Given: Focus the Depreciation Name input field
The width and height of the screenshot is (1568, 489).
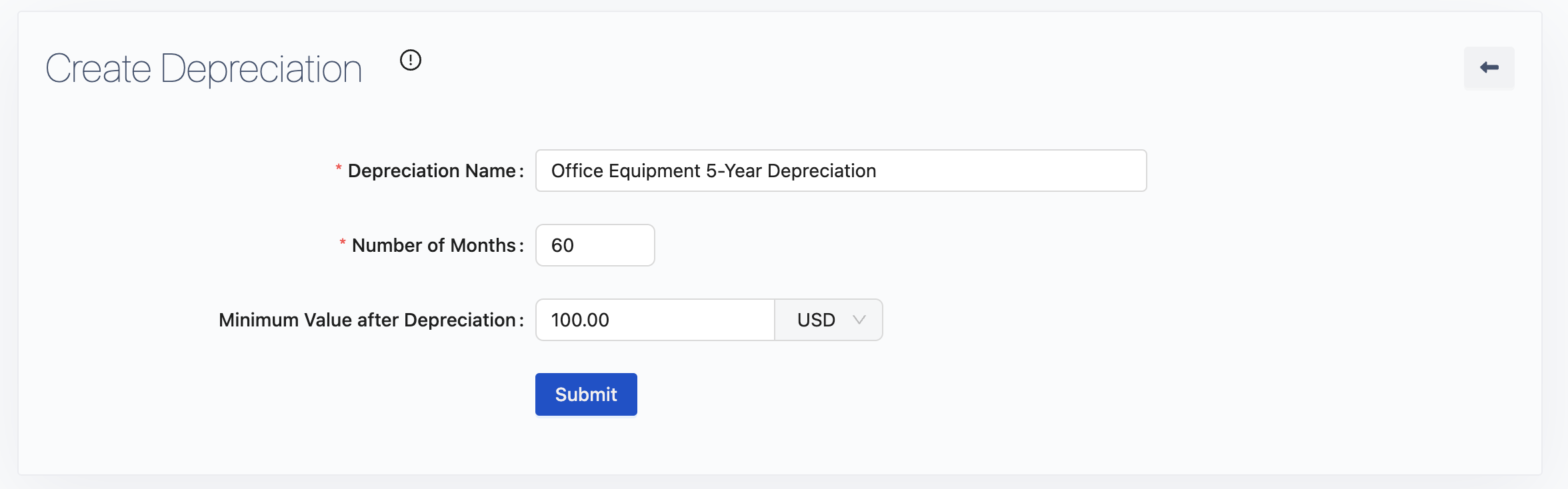Looking at the screenshot, I should pyautogui.click(x=841, y=171).
